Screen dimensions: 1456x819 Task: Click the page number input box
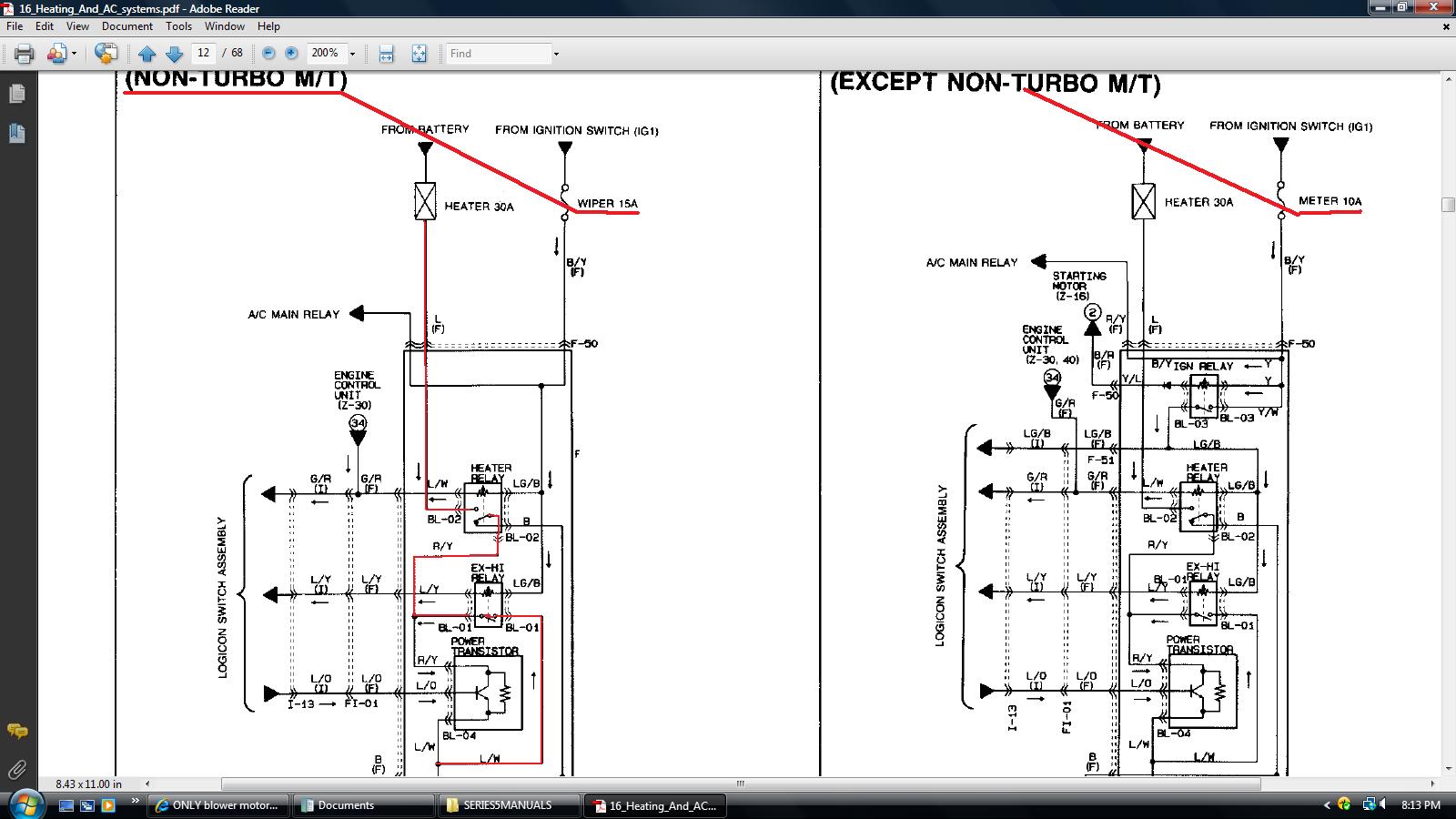tap(204, 54)
